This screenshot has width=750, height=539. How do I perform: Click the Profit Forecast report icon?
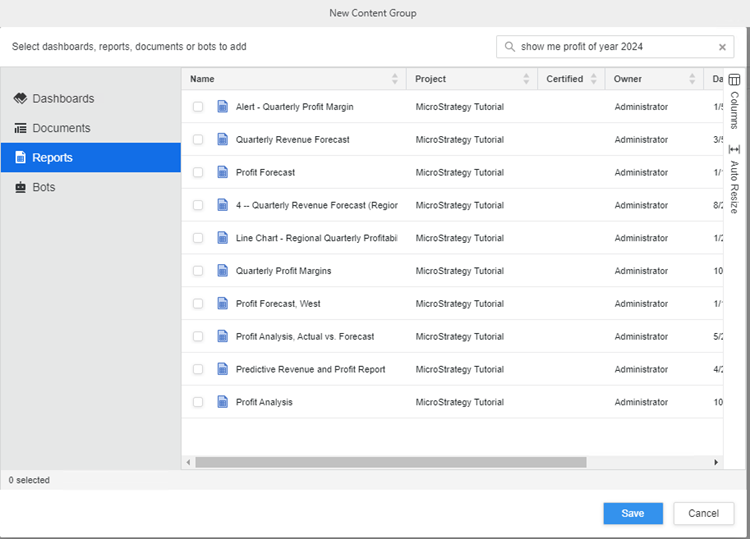(223, 172)
